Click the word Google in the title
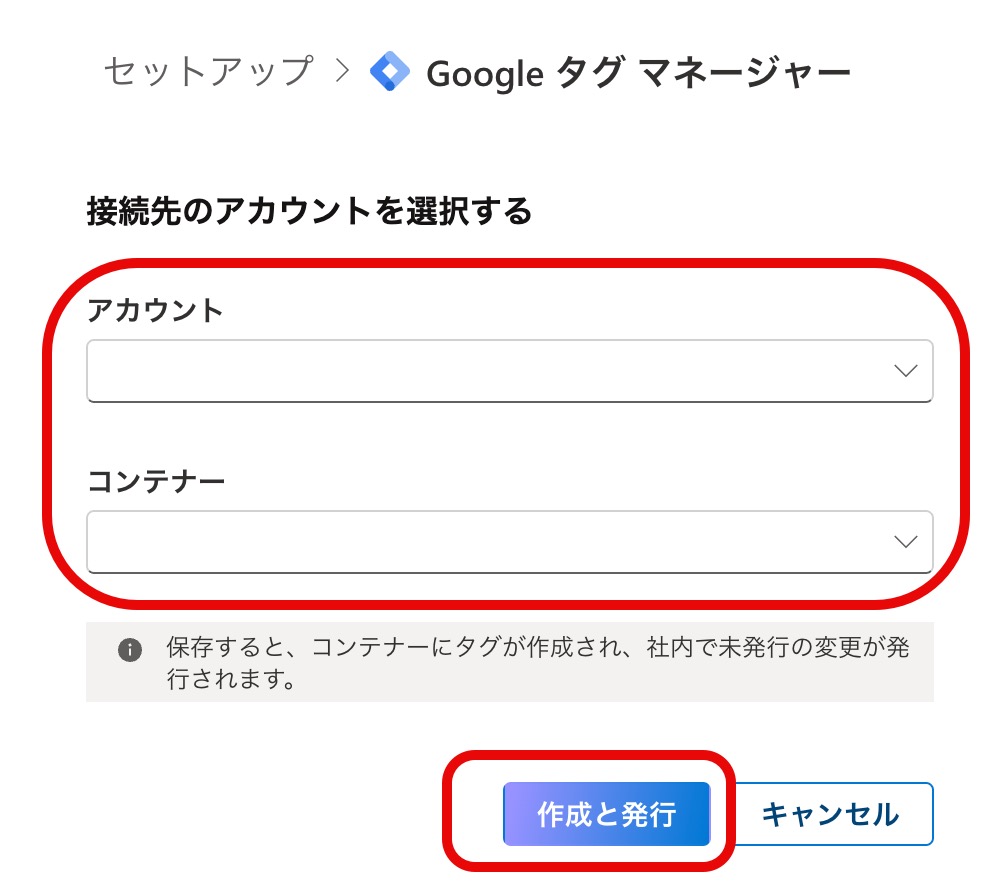Viewport: 984px width, 890px height. pyautogui.click(x=484, y=73)
